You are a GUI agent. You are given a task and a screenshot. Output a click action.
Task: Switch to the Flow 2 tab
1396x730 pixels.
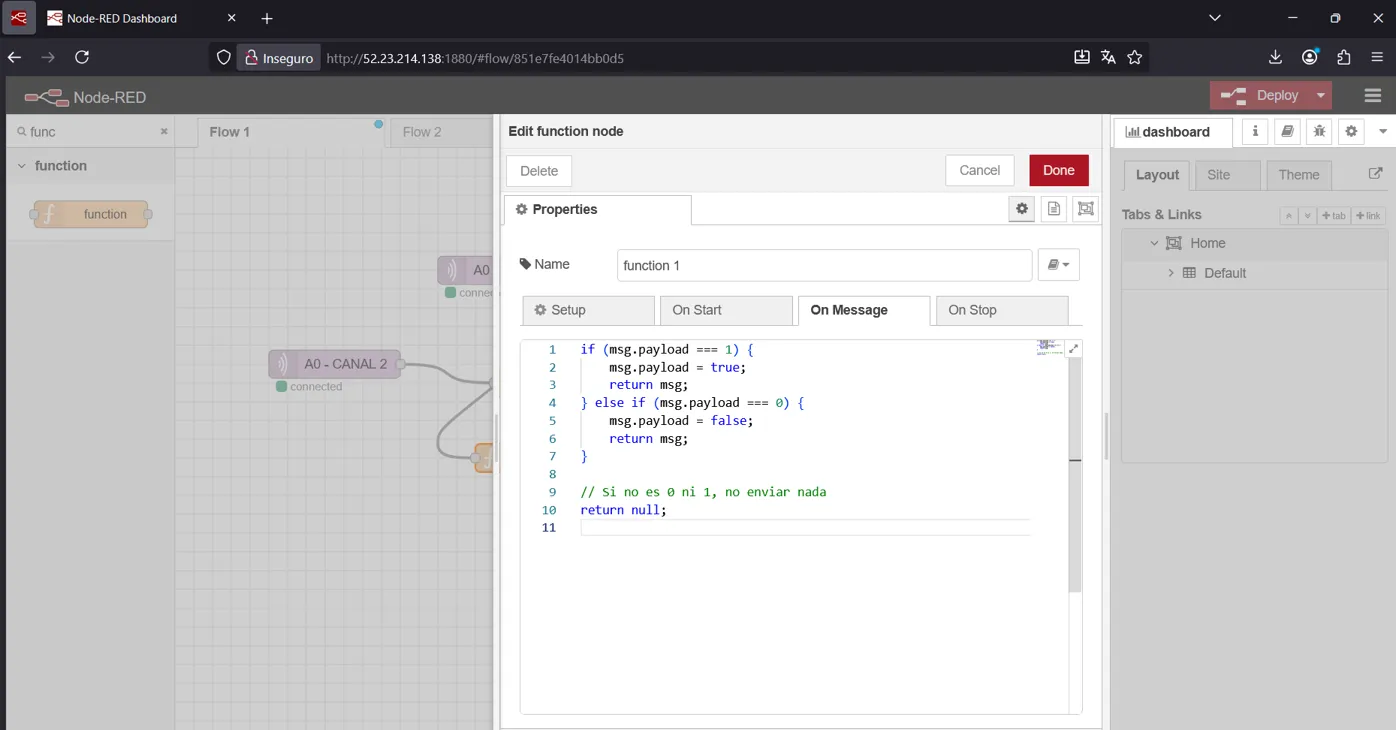click(x=422, y=132)
